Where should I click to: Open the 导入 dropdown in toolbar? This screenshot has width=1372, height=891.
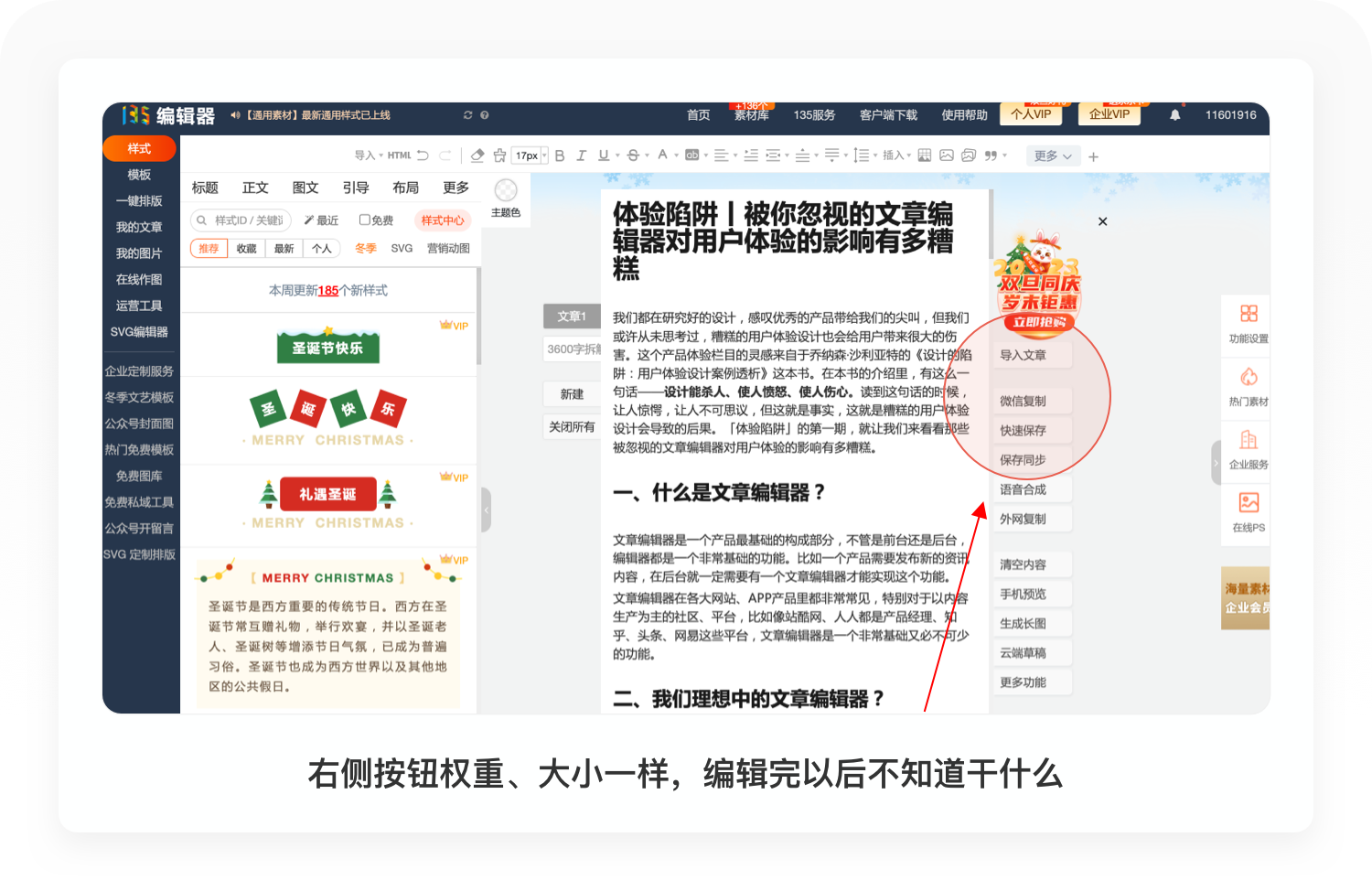click(x=368, y=156)
